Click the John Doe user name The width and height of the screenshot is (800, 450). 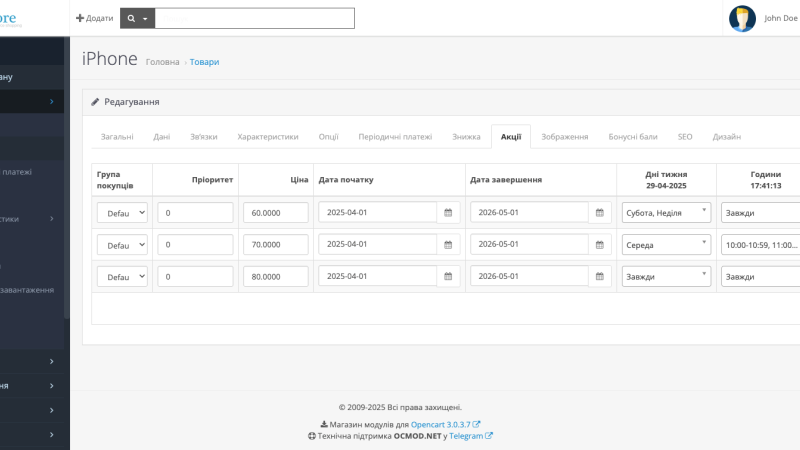(781, 18)
